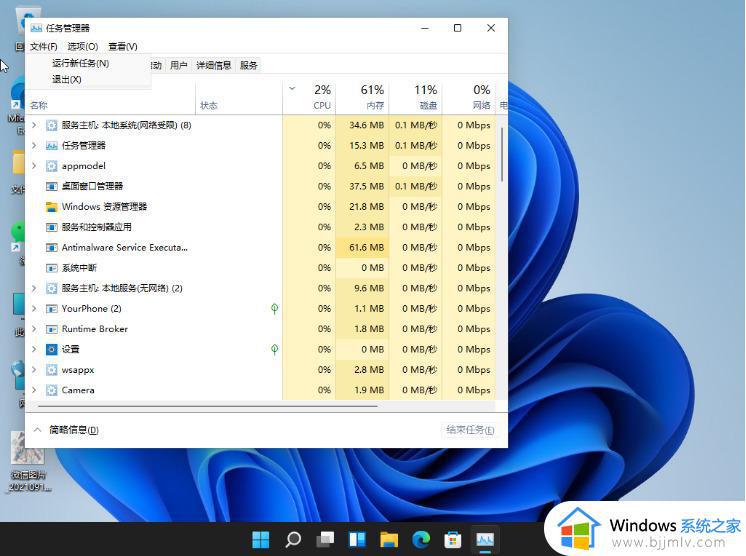Image resolution: width=746 pixels, height=556 pixels.
Task: Expand the Runtime Broker process row
Action: click(34, 329)
